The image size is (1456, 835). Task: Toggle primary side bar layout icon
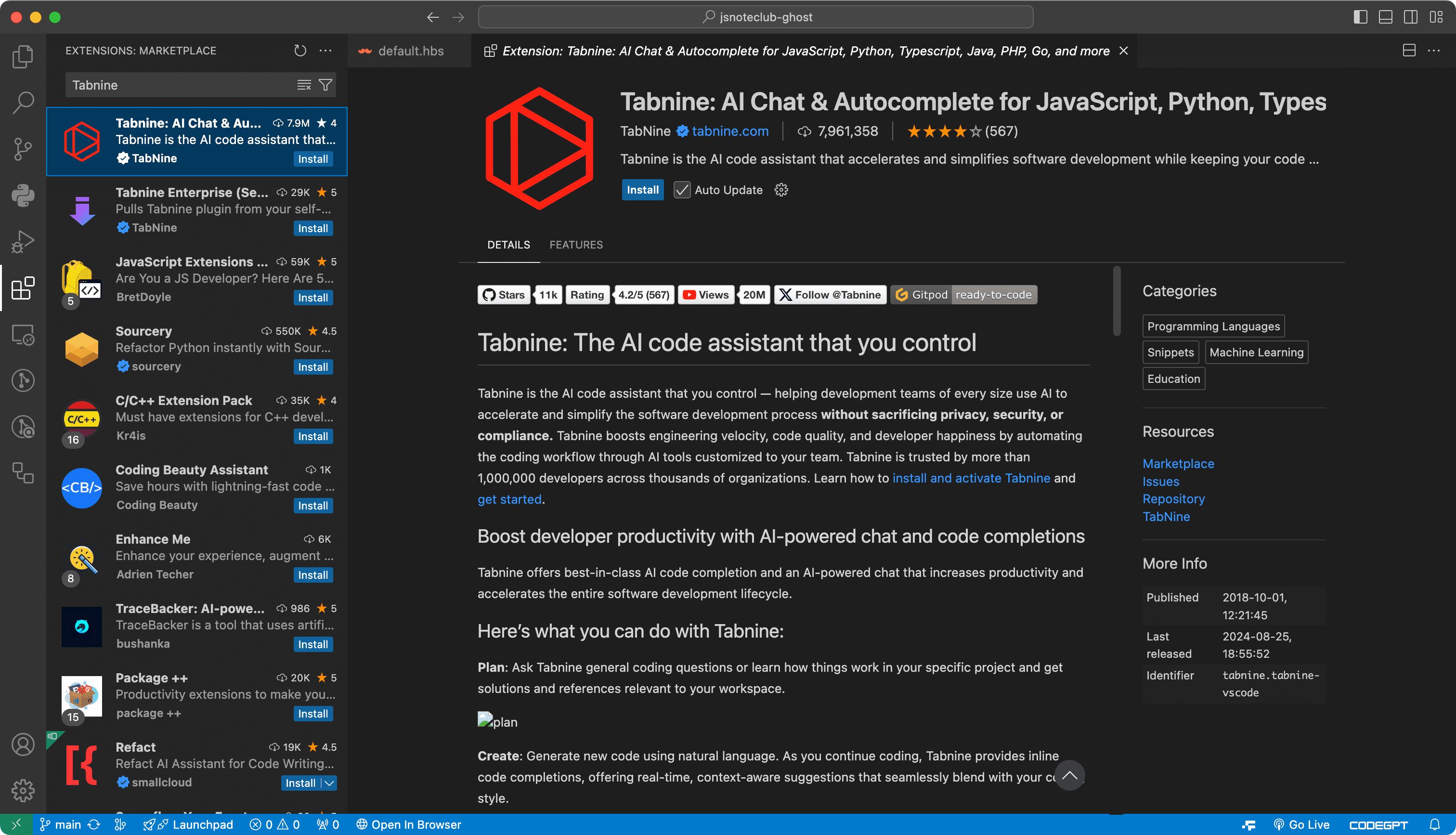[x=1360, y=17]
